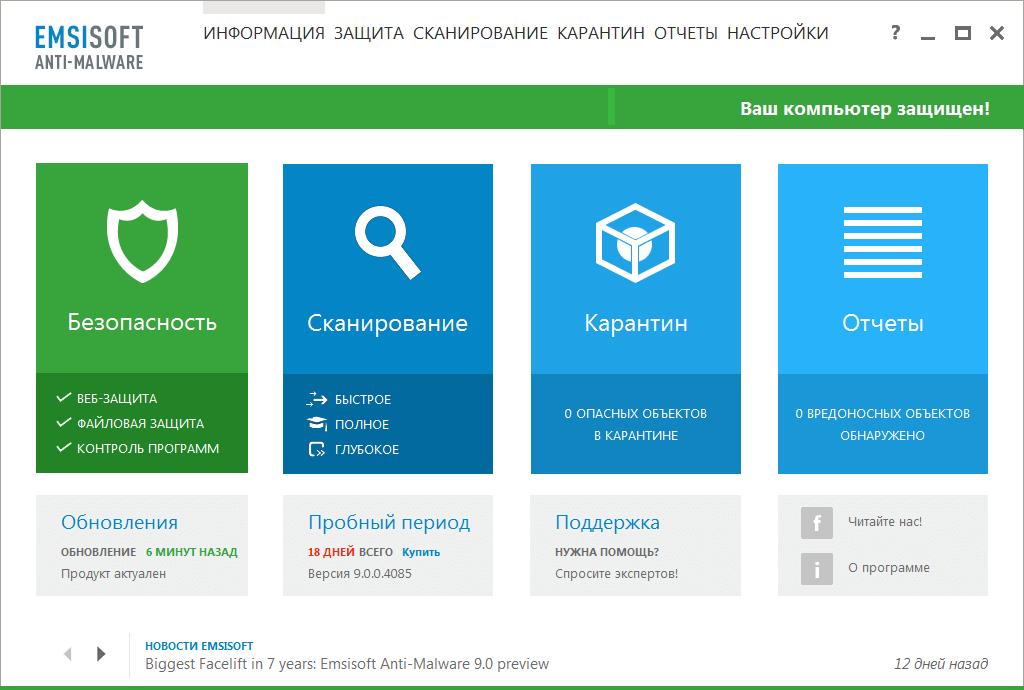Click the Купить link
This screenshot has height=690, width=1024.
pyautogui.click(x=420, y=552)
